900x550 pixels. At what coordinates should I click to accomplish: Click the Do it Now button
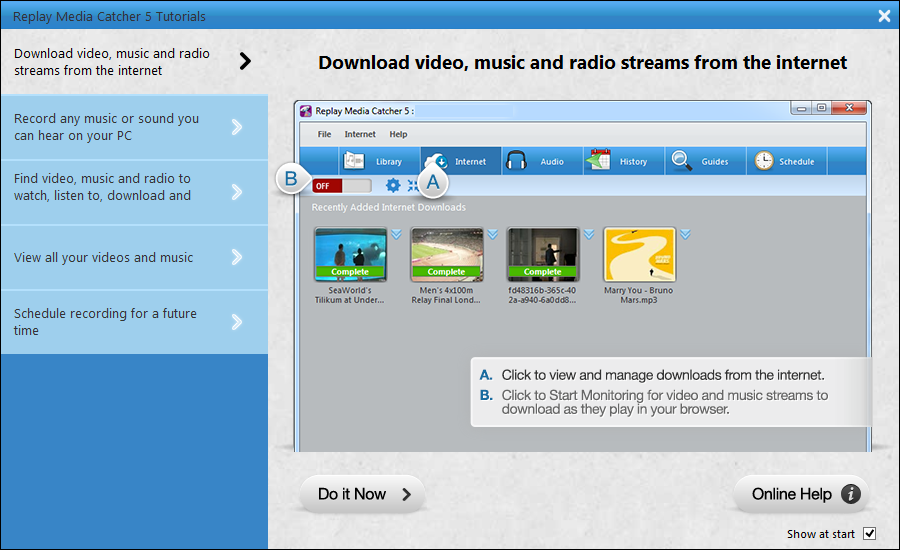pyautogui.click(x=362, y=494)
